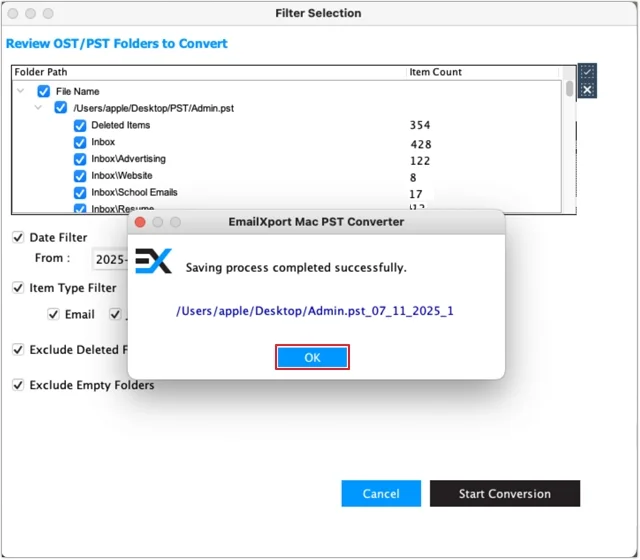640x560 pixels.
Task: Uncheck the Inbox folder checkbox
Action: (x=80, y=142)
